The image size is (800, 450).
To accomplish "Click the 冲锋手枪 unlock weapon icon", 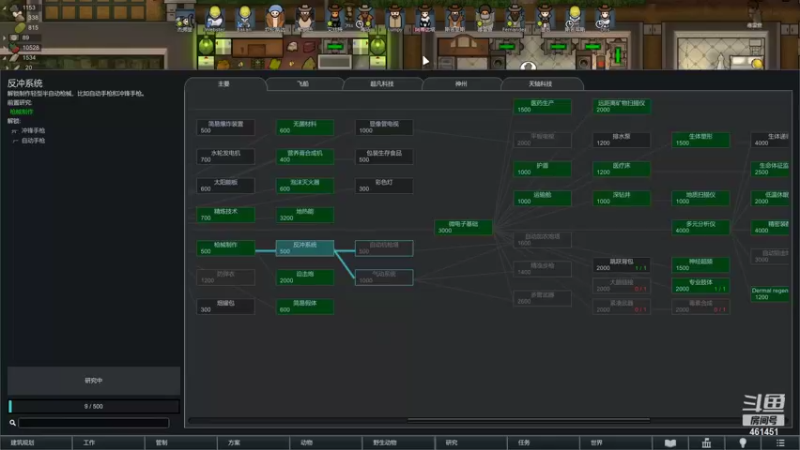I will click(14, 131).
